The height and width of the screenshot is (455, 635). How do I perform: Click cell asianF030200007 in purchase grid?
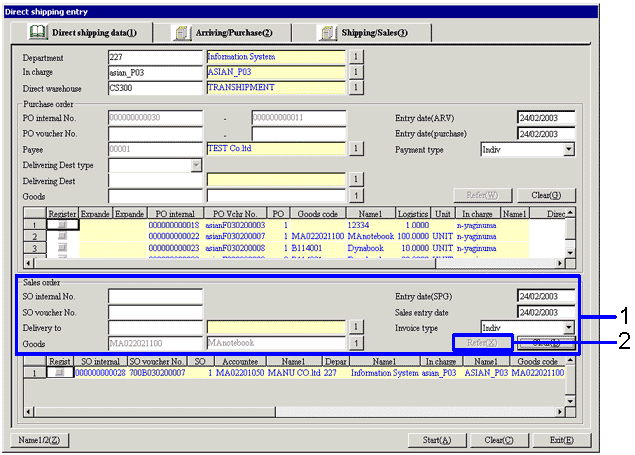coord(235,236)
